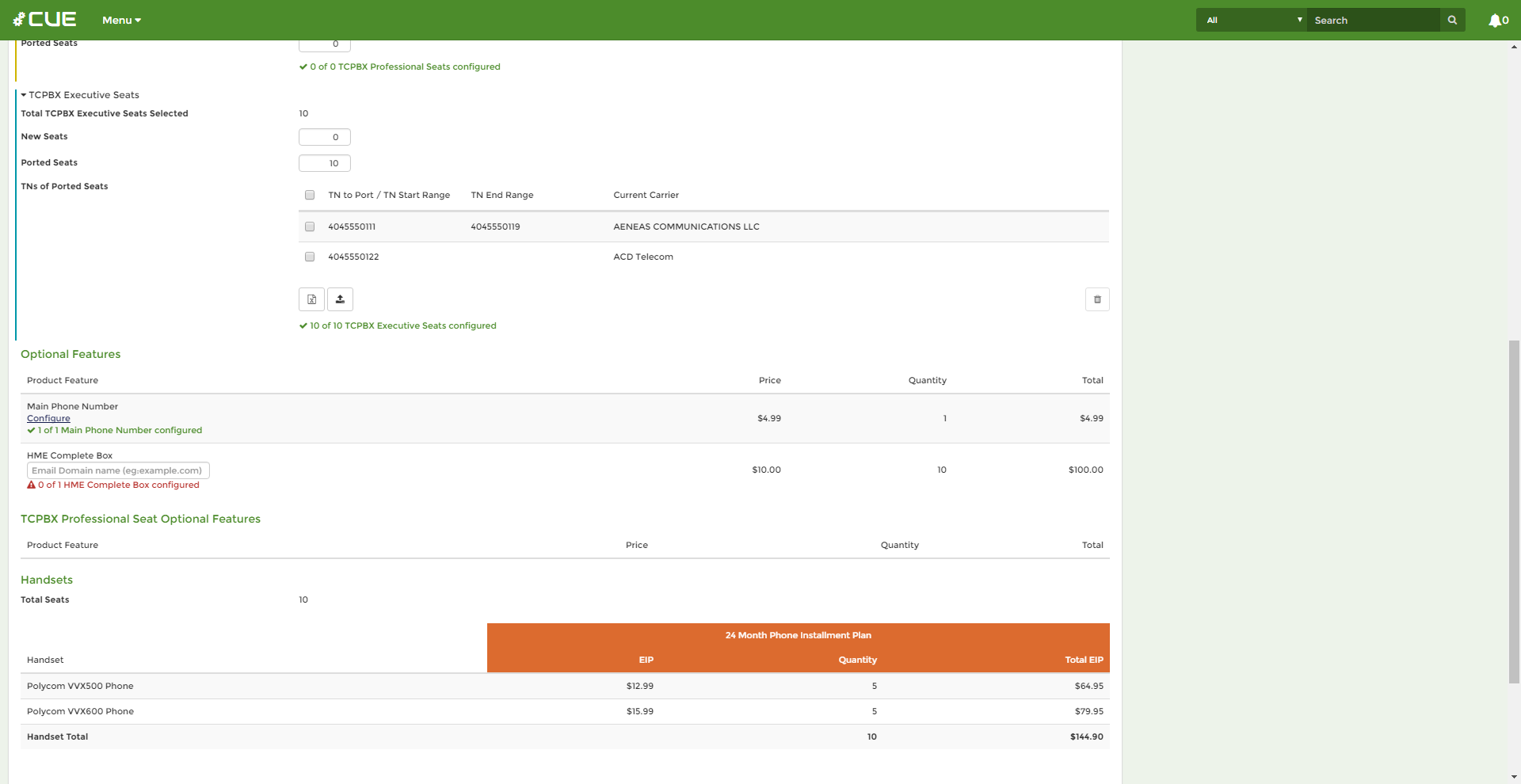Click Configure link under Main Phone Number
Screen dimensions: 1521x784
48,418
